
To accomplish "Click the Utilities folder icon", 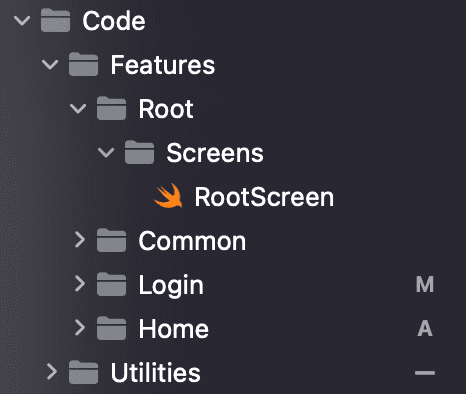I will point(83,372).
